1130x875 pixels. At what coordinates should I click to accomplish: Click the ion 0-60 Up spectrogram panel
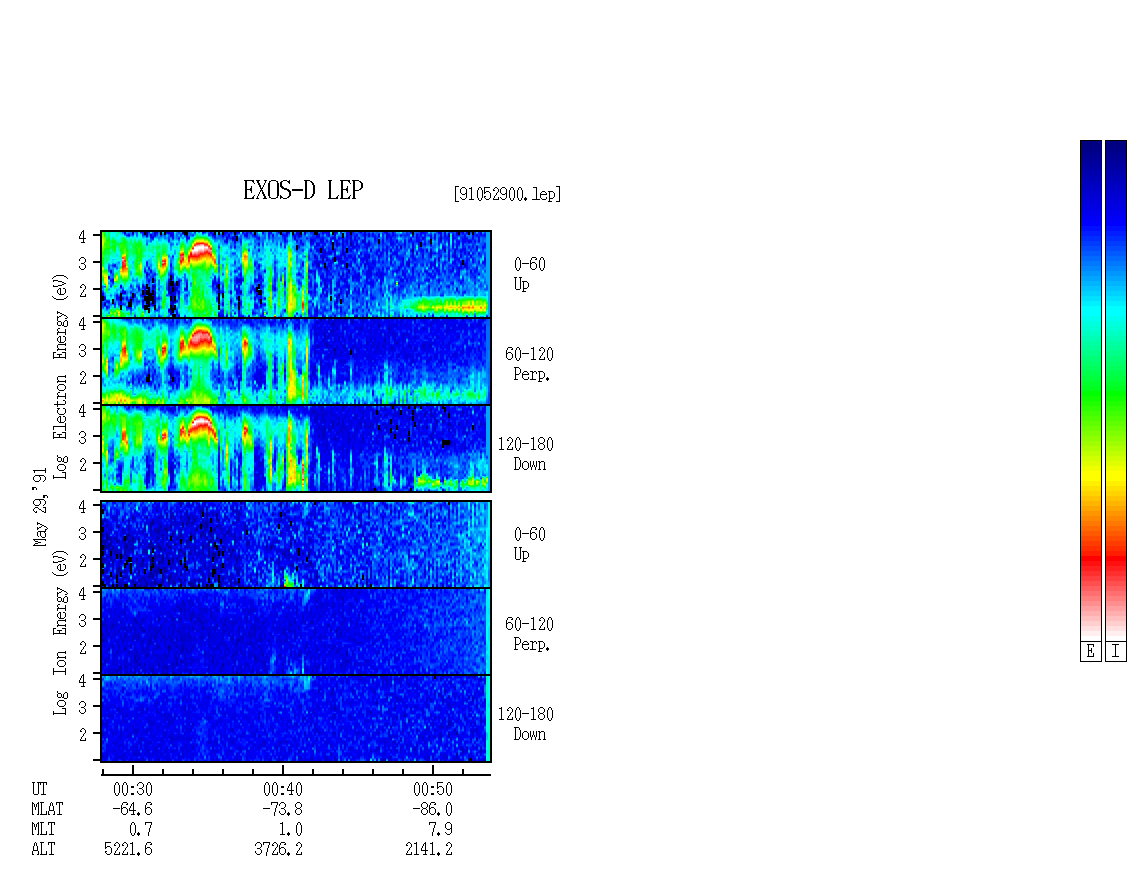click(296, 544)
